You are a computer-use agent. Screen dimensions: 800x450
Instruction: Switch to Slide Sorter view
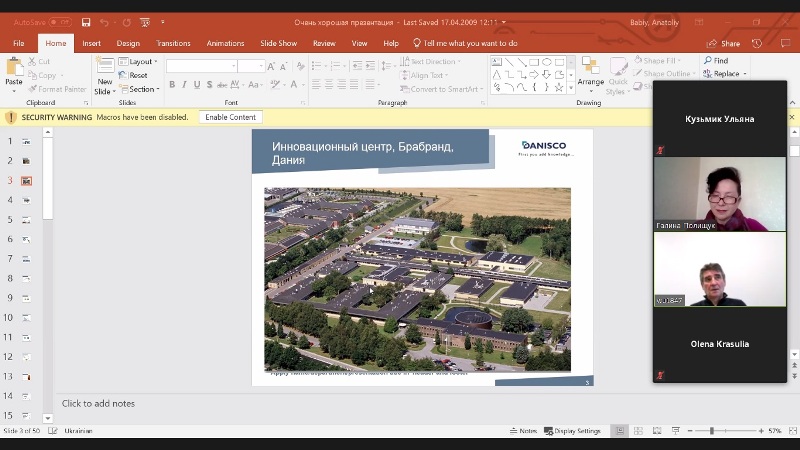[x=639, y=431]
